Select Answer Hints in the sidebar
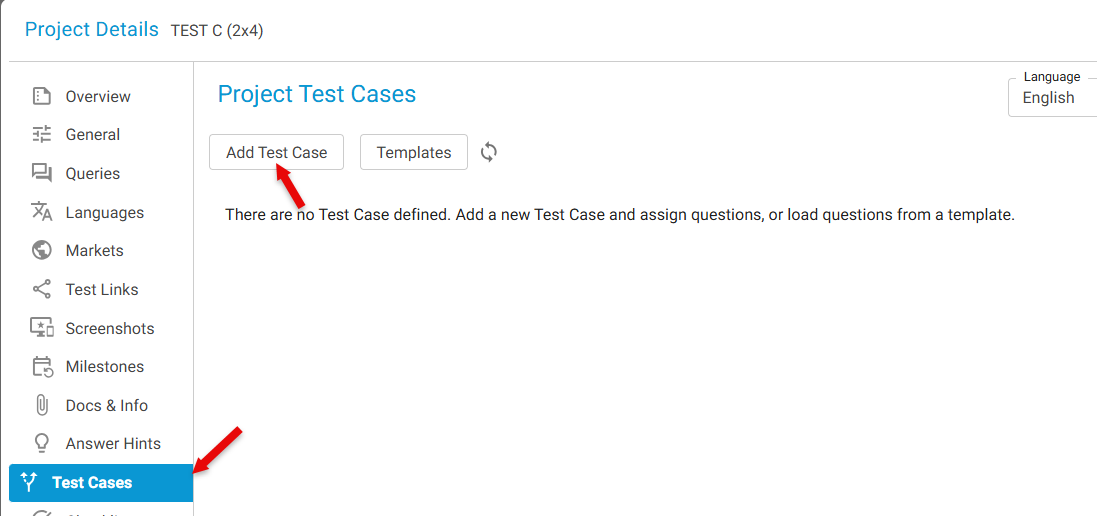Viewport: 1097px width, 516px height. click(113, 443)
